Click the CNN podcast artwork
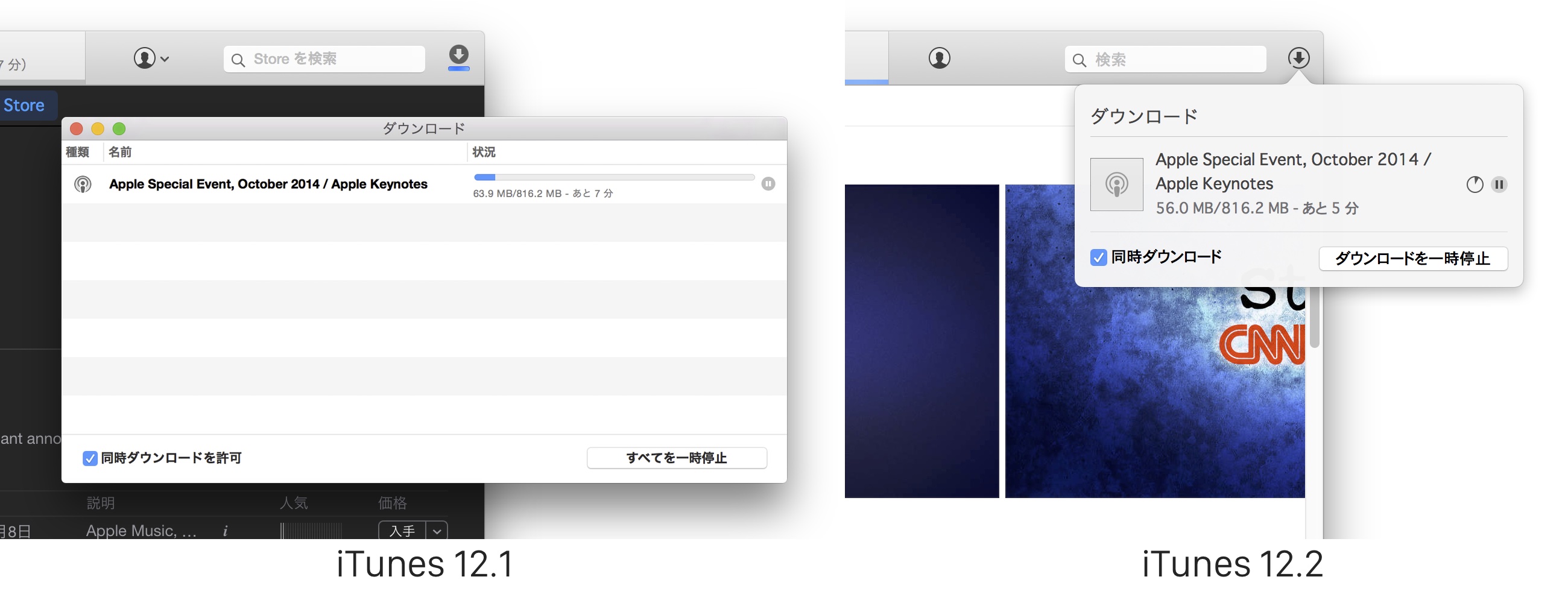 pos(1155,341)
